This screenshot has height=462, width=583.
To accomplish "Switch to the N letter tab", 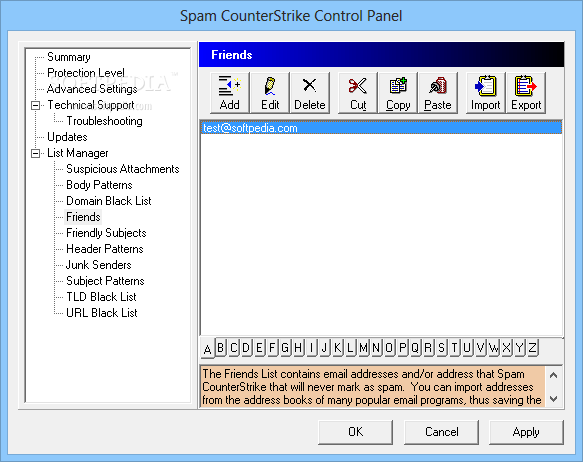I will click(376, 348).
